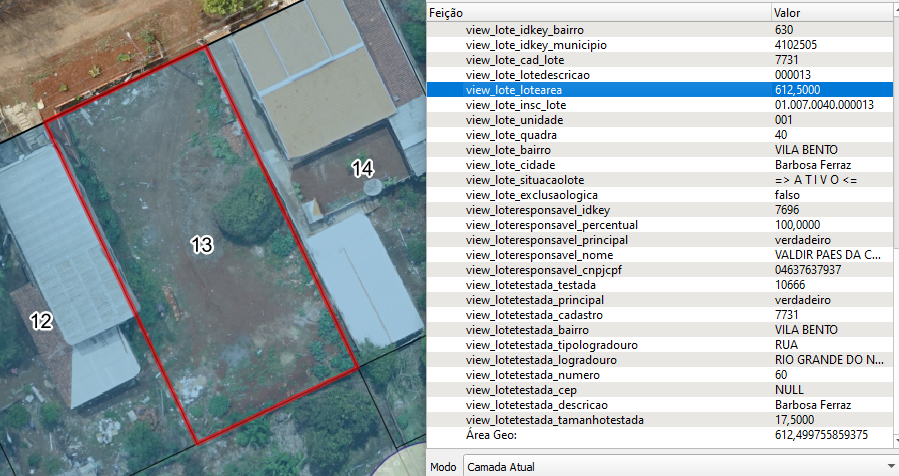Select the view_loteresponsavel_nome row
The height and width of the screenshot is (476, 899).
[x=660, y=255]
